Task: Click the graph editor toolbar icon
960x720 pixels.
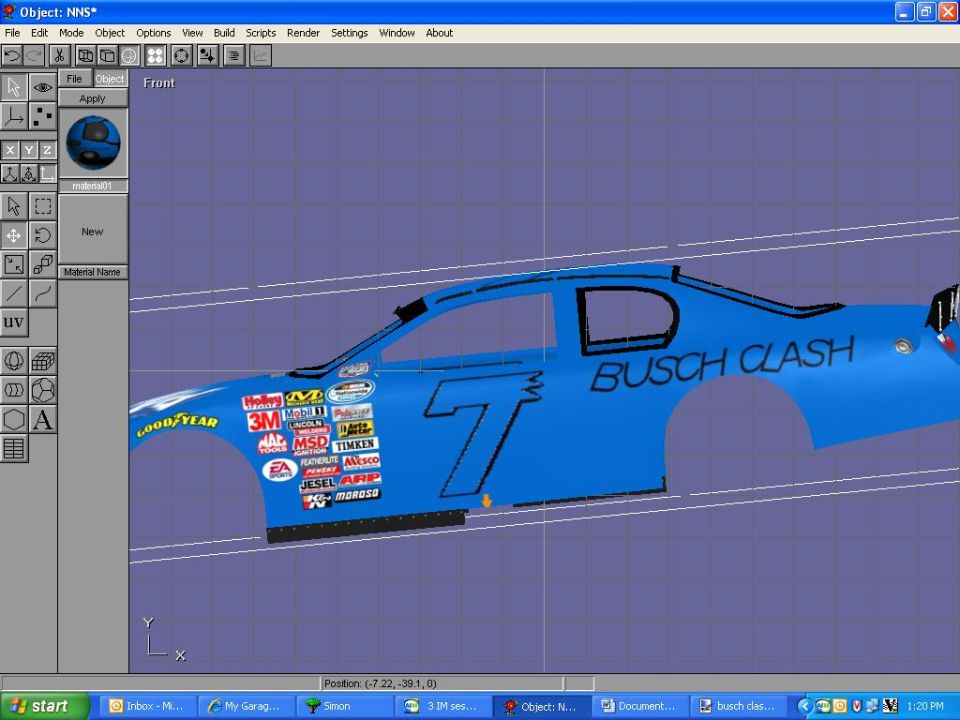Action: (260, 56)
